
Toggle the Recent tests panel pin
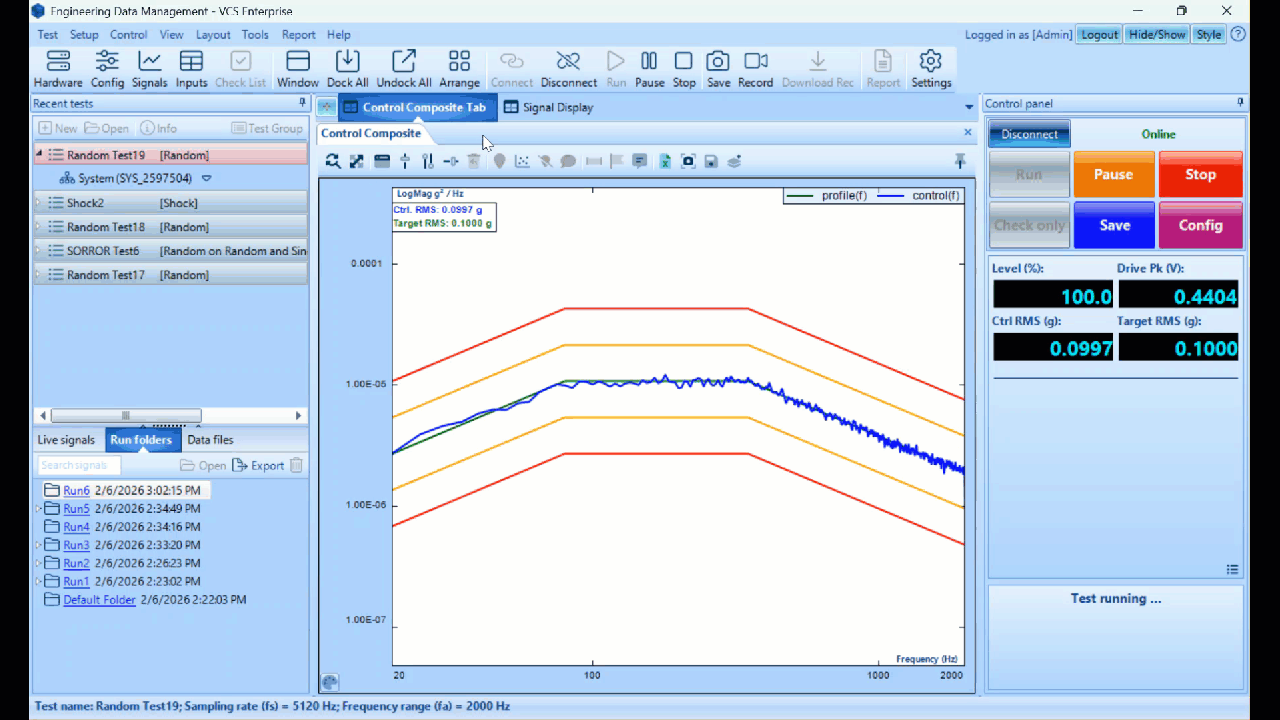click(x=302, y=103)
